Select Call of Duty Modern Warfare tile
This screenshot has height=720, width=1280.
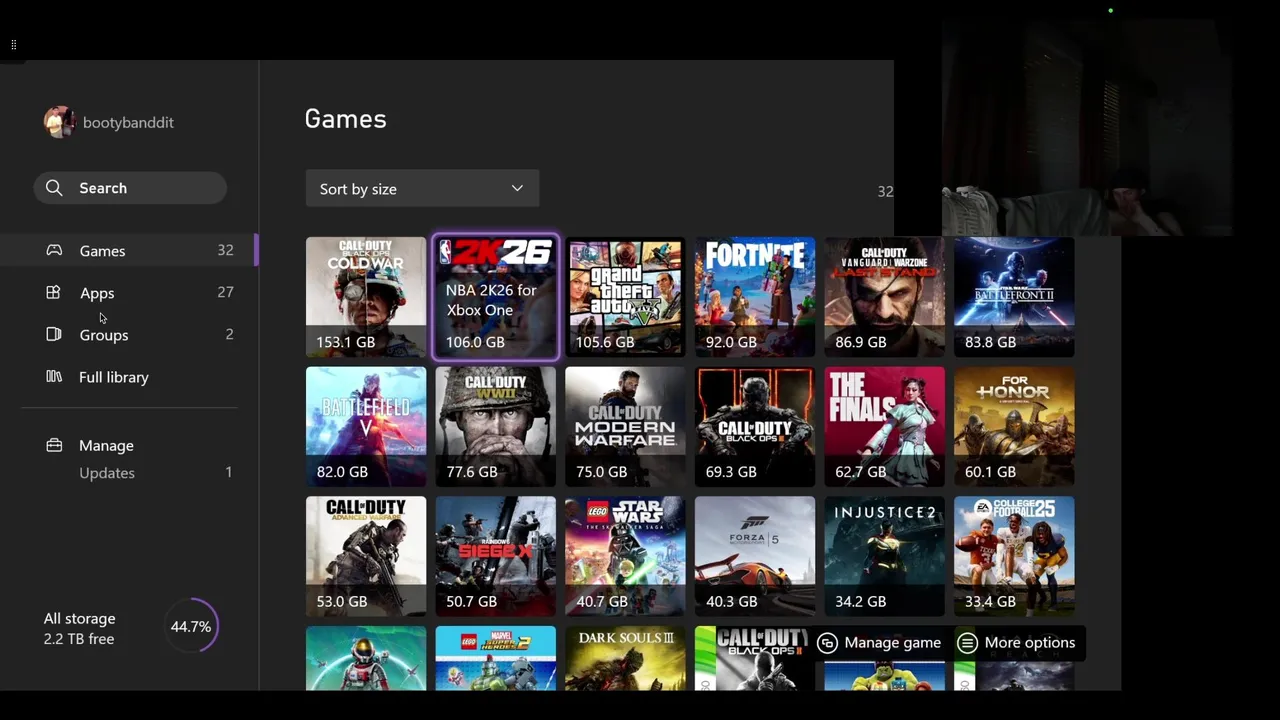click(625, 427)
